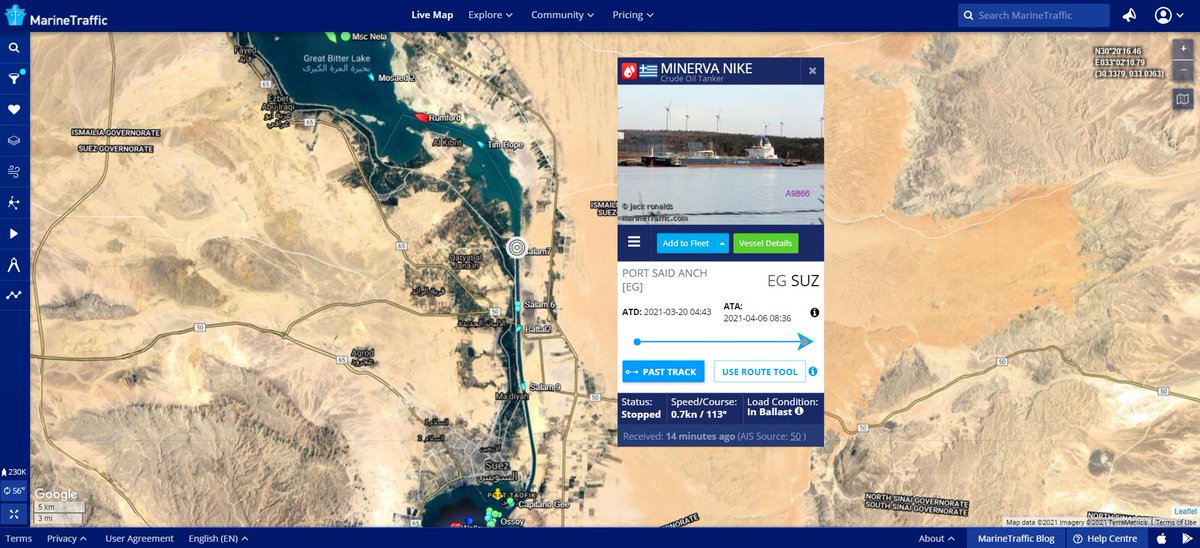Click the Greek flag in the popup header
The image size is (1200, 548).
click(648, 71)
